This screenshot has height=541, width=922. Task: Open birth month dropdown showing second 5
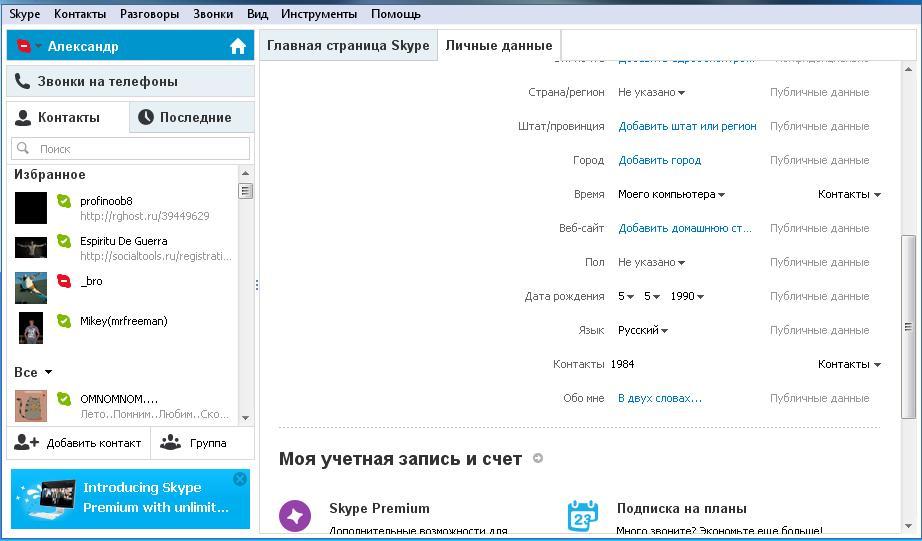[652, 296]
